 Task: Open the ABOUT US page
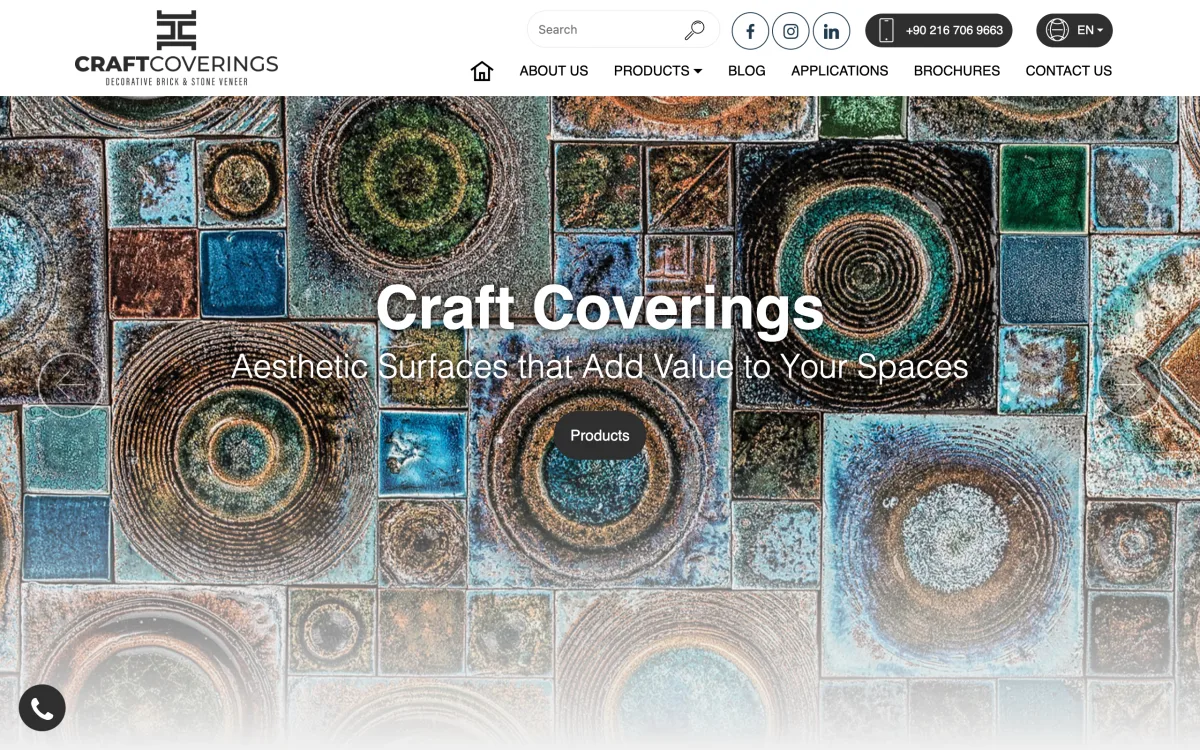554,71
